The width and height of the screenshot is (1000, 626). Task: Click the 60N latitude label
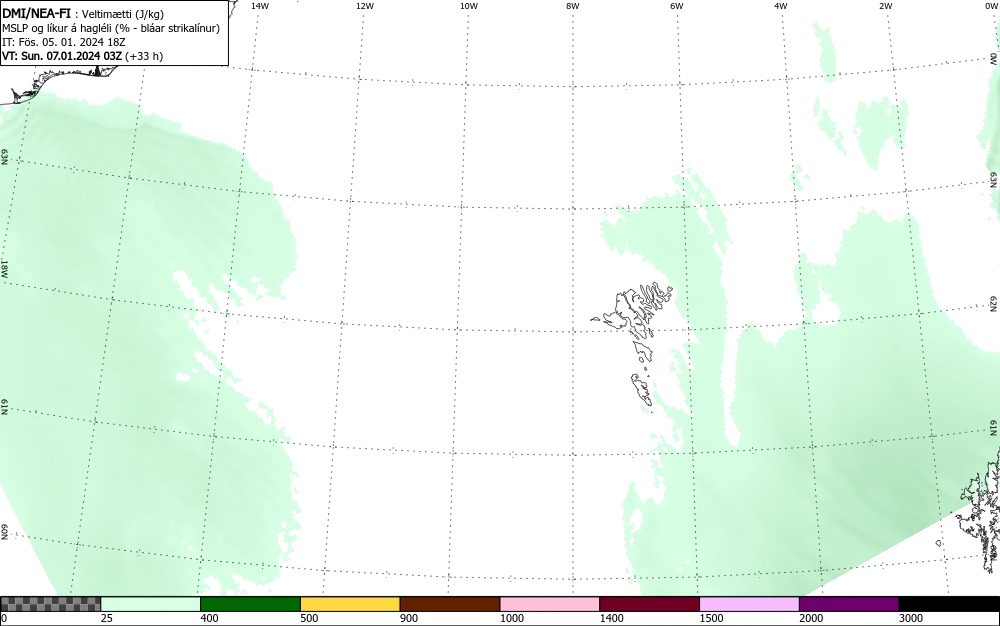4,532
